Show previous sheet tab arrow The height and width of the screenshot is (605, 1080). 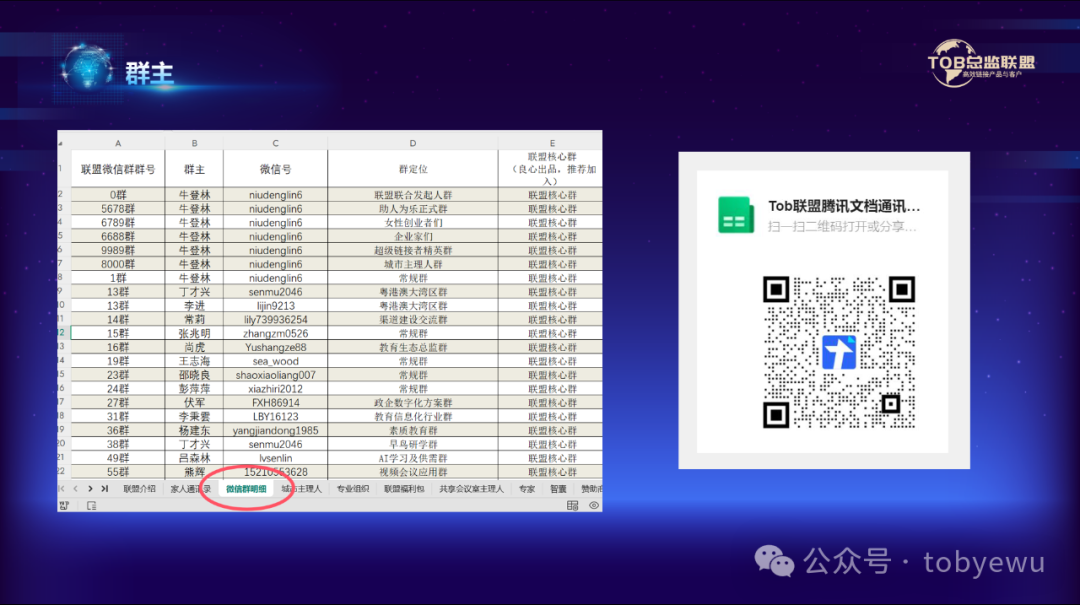tap(76, 489)
